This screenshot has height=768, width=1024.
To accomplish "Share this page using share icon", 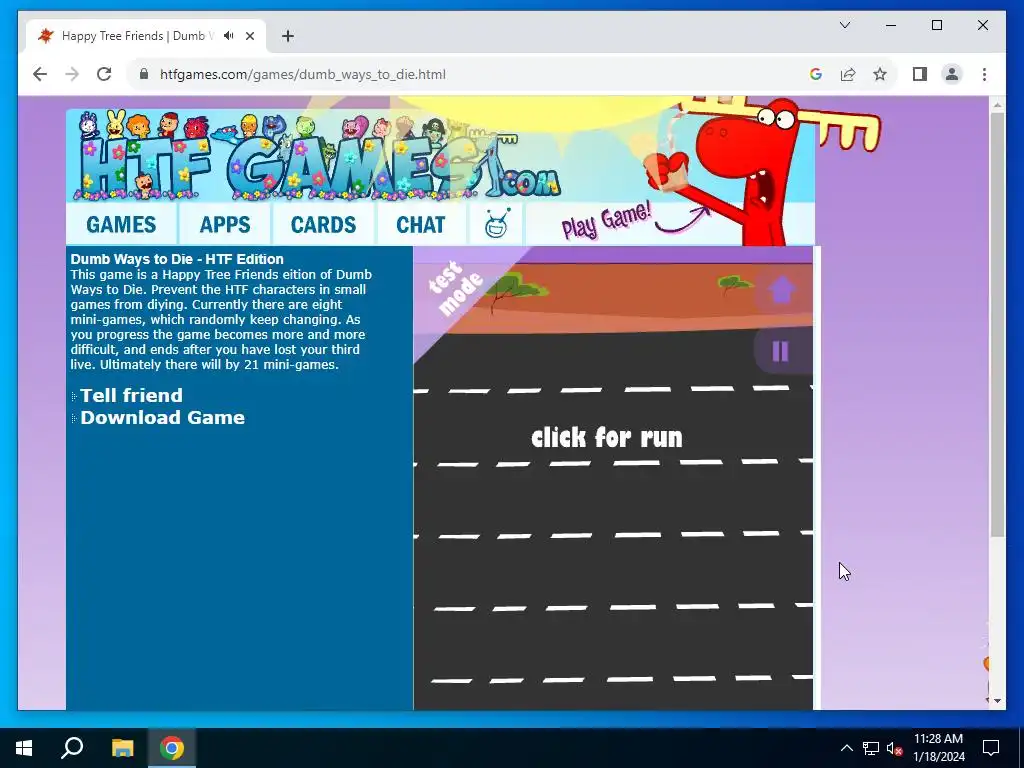I will [848, 74].
